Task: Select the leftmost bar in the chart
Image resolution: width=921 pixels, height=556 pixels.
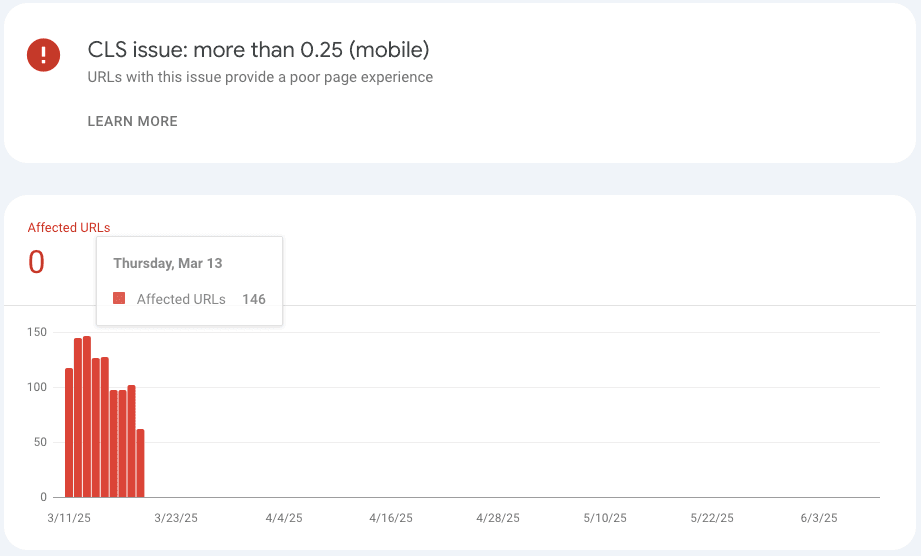Action: pyautogui.click(x=69, y=433)
